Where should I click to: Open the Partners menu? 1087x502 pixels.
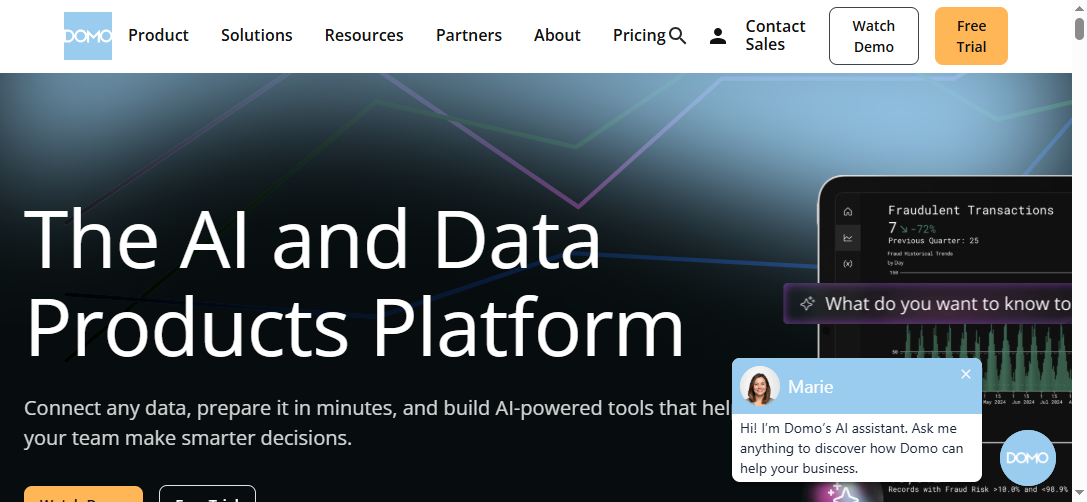coord(469,35)
